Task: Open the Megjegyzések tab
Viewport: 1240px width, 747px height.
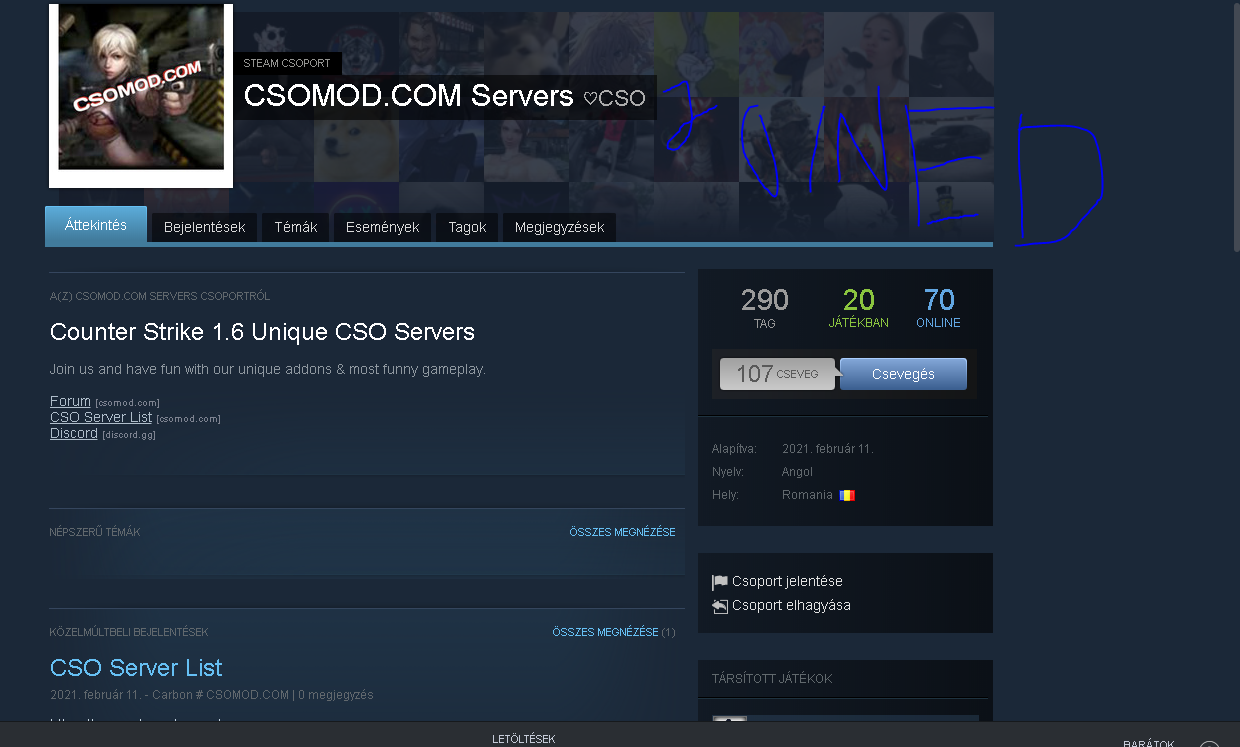Action: point(559,227)
